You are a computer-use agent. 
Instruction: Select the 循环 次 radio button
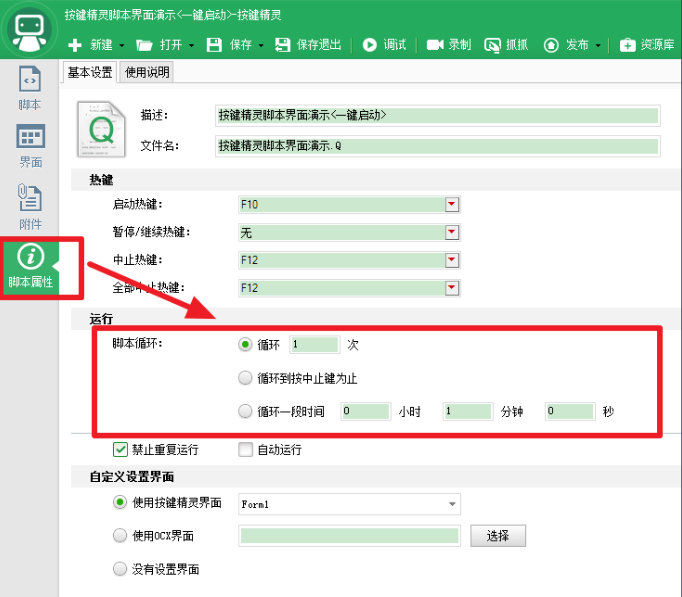point(245,345)
